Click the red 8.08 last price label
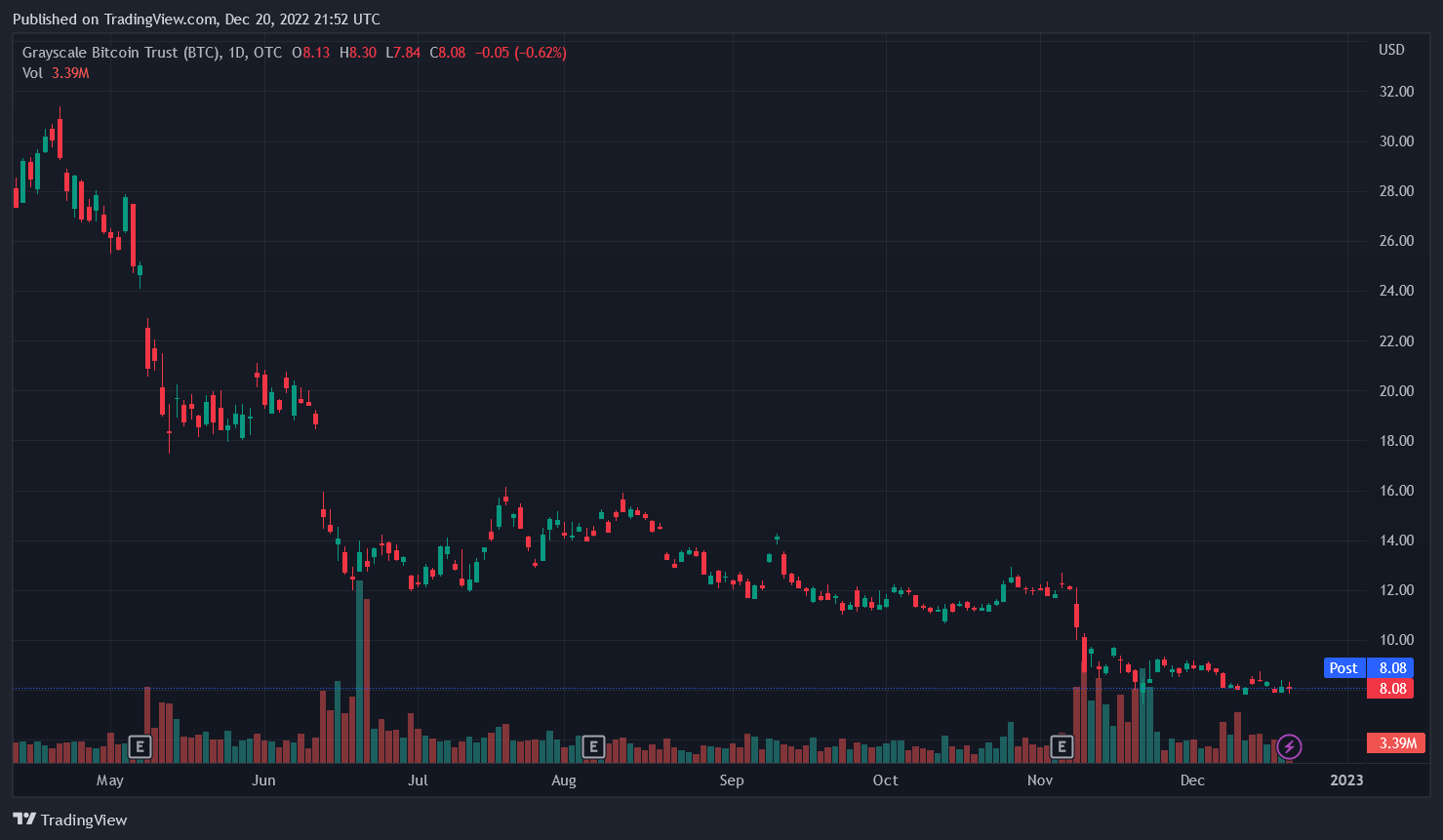 click(1392, 689)
